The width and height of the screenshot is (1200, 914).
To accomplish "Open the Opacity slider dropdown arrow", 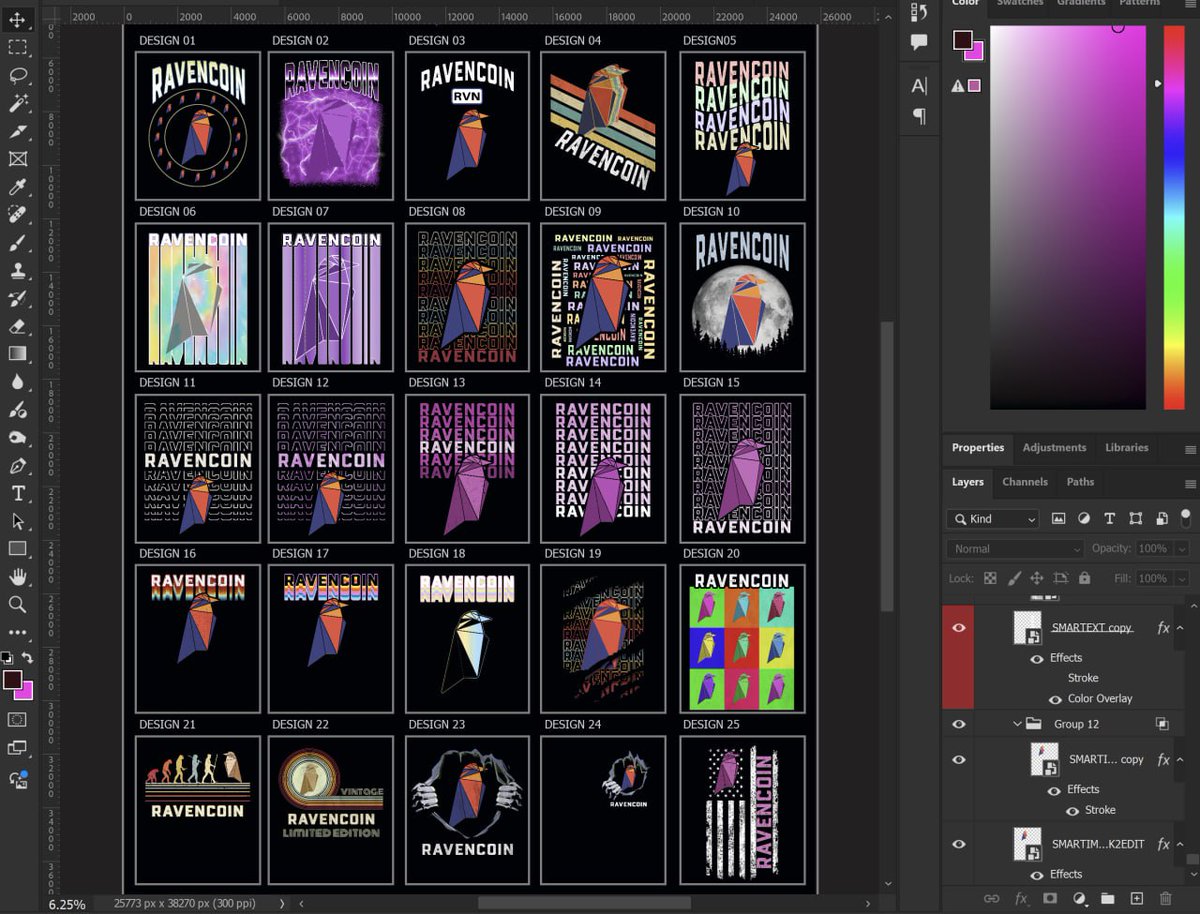I will point(1182,549).
